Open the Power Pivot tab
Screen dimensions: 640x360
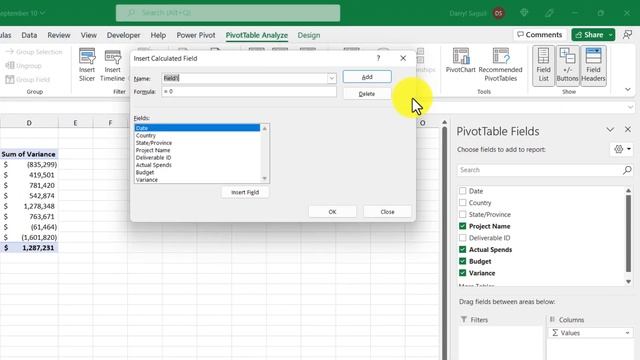pyautogui.click(x=196, y=35)
